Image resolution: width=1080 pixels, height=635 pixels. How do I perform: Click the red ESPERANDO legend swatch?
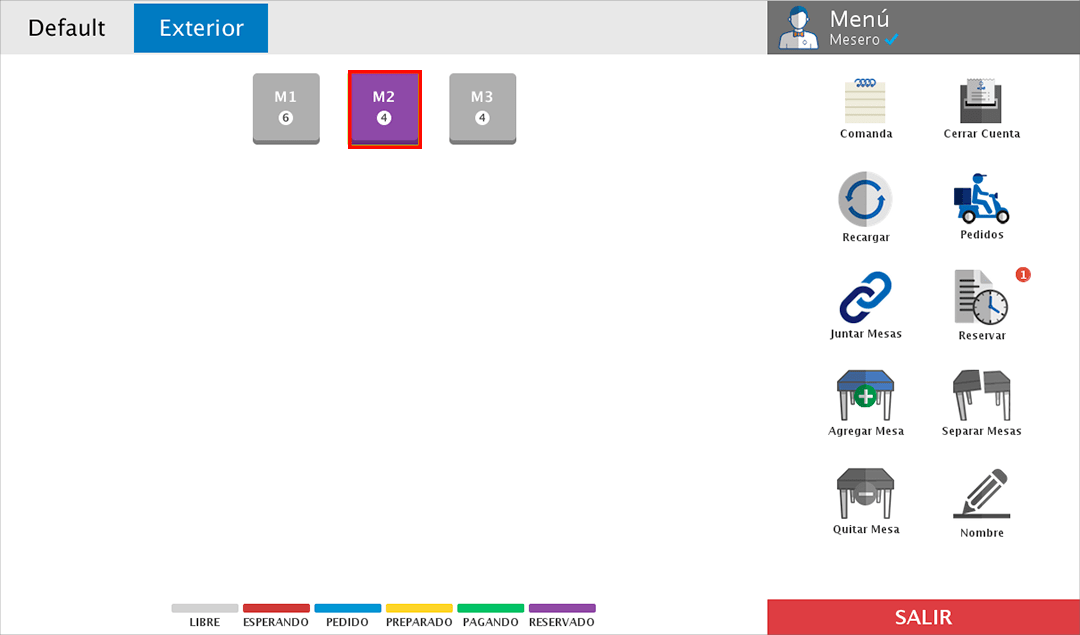(276, 608)
